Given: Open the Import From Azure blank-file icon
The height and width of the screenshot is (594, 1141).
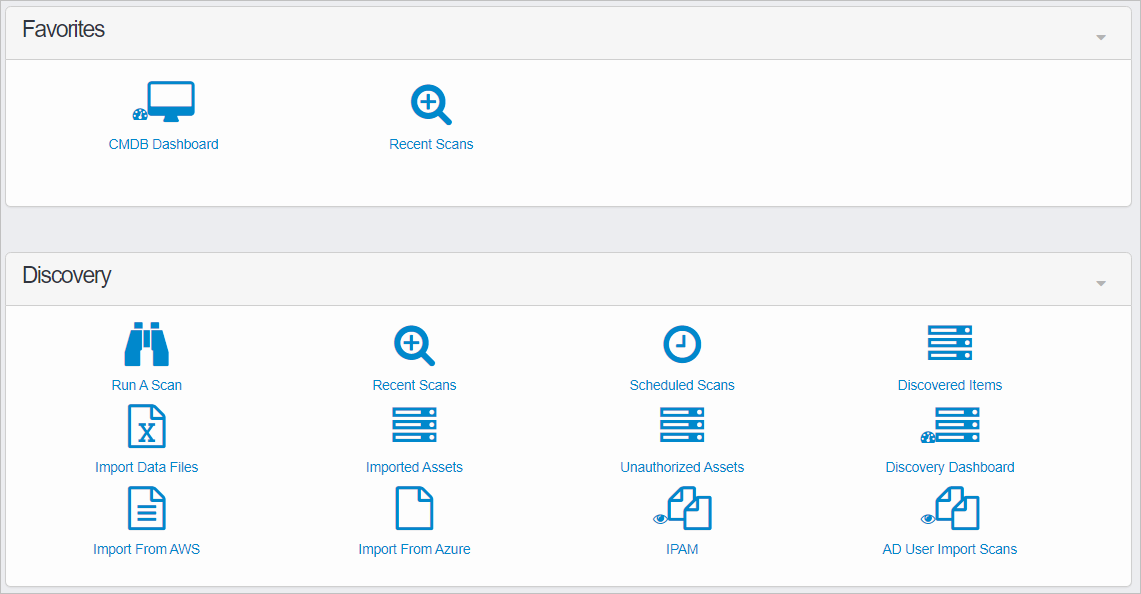Looking at the screenshot, I should (x=414, y=507).
